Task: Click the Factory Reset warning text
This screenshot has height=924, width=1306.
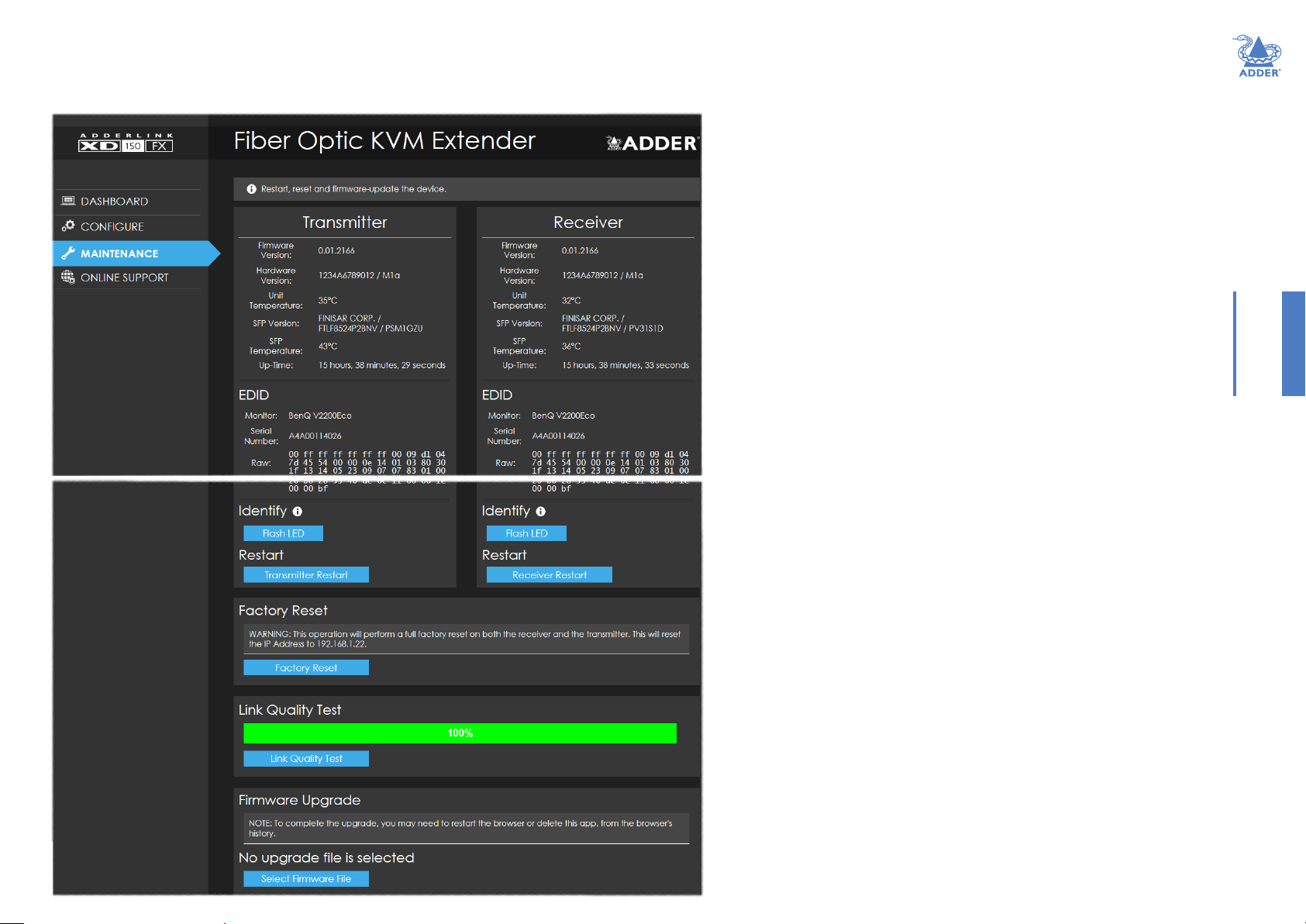Action: coord(465,640)
